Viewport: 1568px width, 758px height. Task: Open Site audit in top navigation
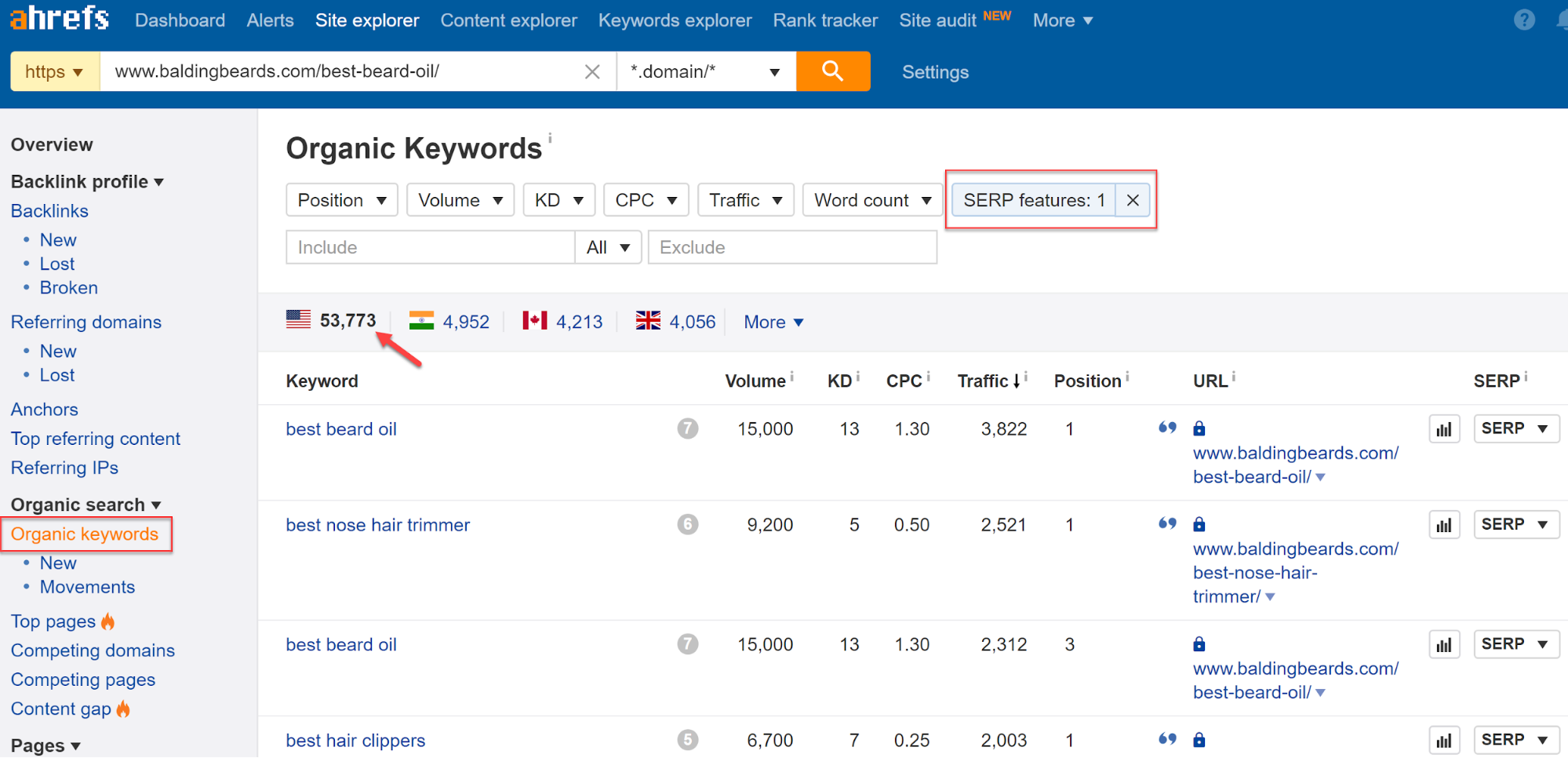coord(937,20)
